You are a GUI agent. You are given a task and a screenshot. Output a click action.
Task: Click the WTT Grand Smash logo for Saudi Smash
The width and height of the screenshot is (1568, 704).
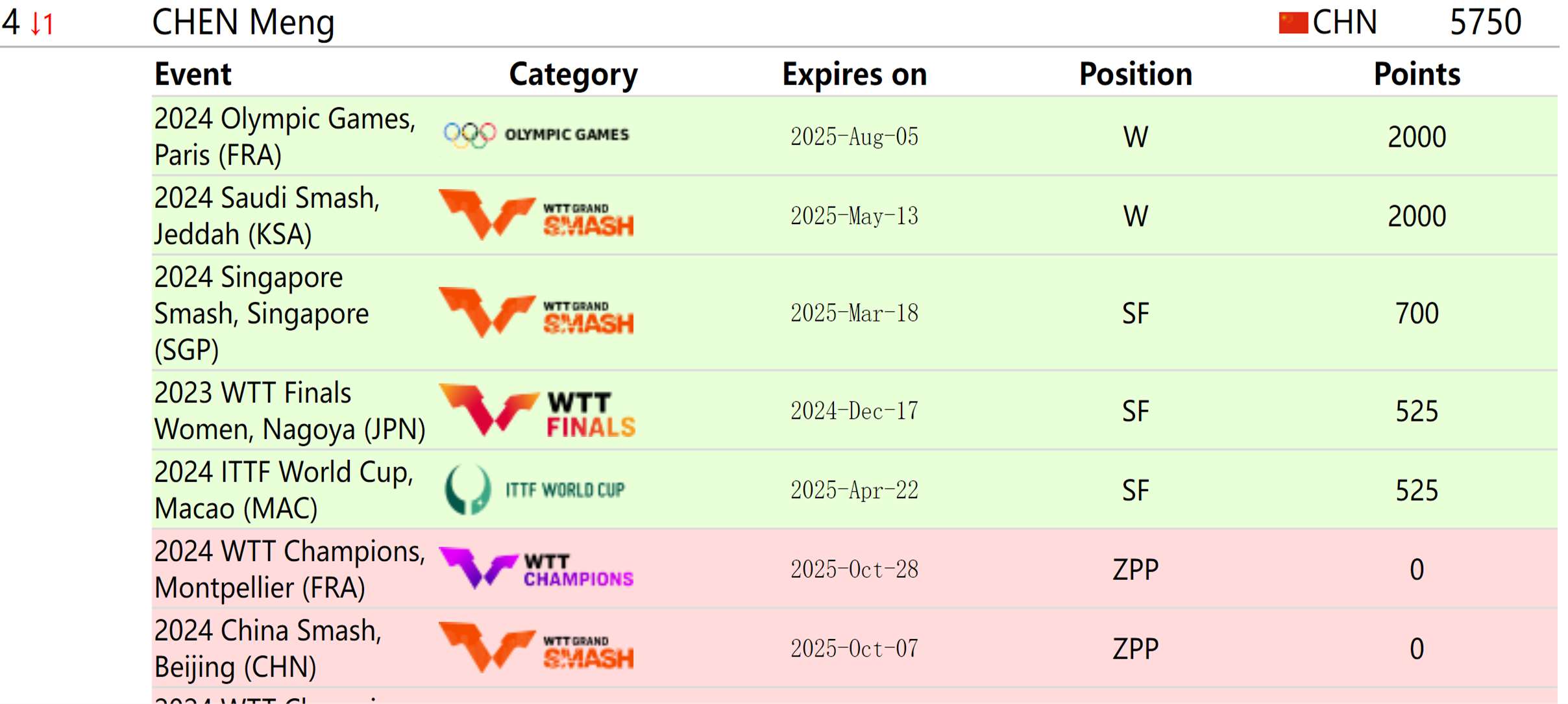(x=536, y=215)
